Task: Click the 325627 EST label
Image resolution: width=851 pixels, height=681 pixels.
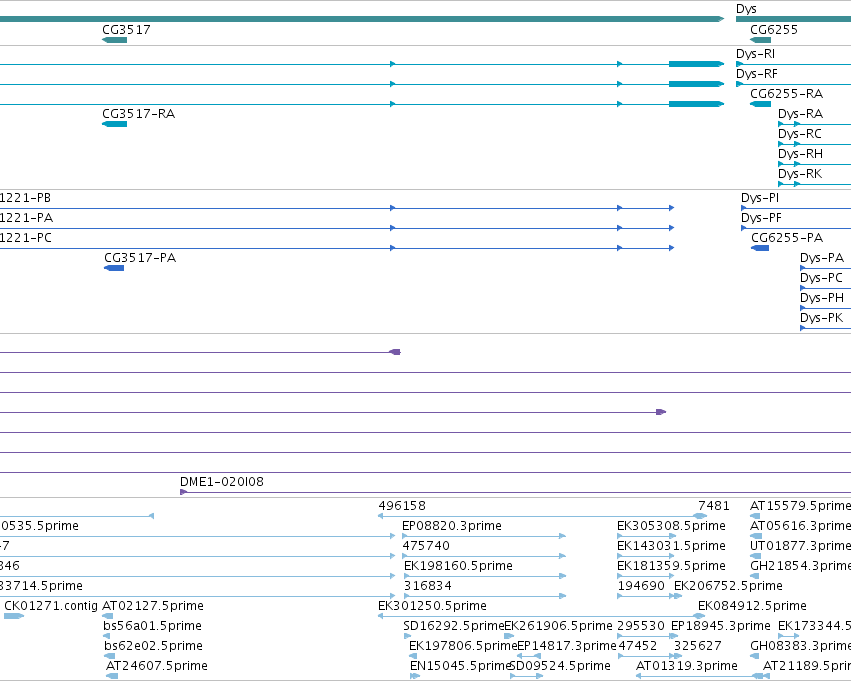Action: pos(698,646)
